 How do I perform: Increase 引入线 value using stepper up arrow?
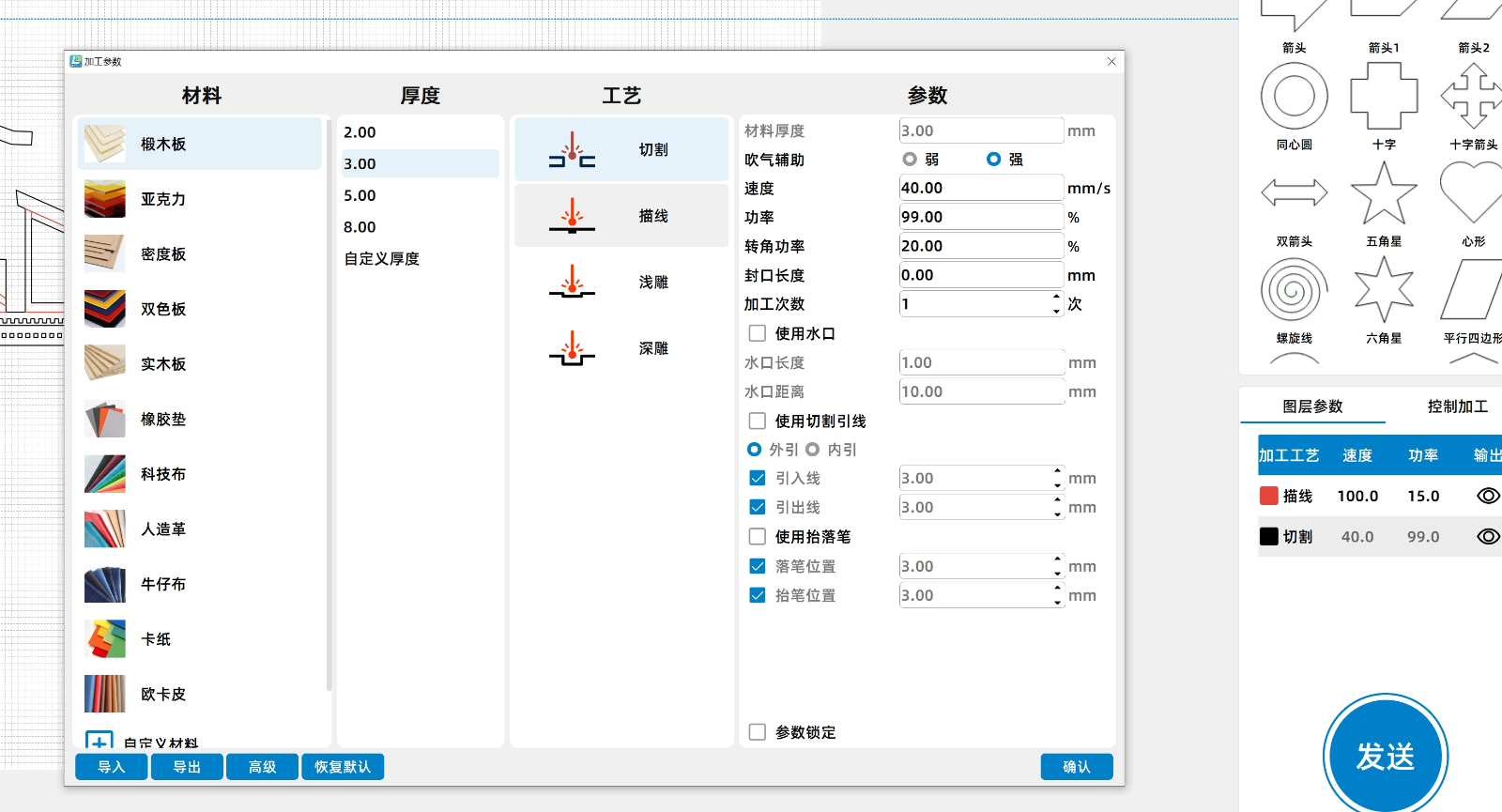click(x=1058, y=472)
